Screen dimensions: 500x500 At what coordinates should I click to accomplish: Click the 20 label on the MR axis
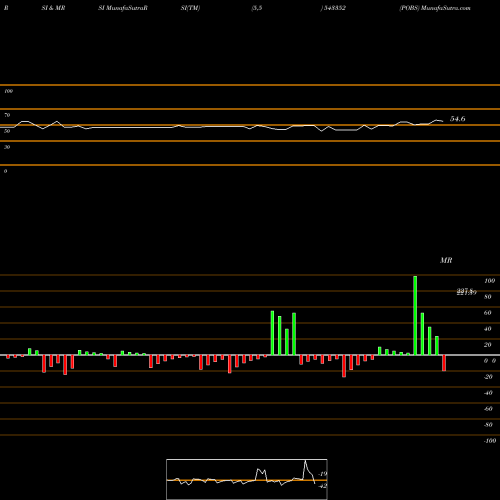coord(488,345)
